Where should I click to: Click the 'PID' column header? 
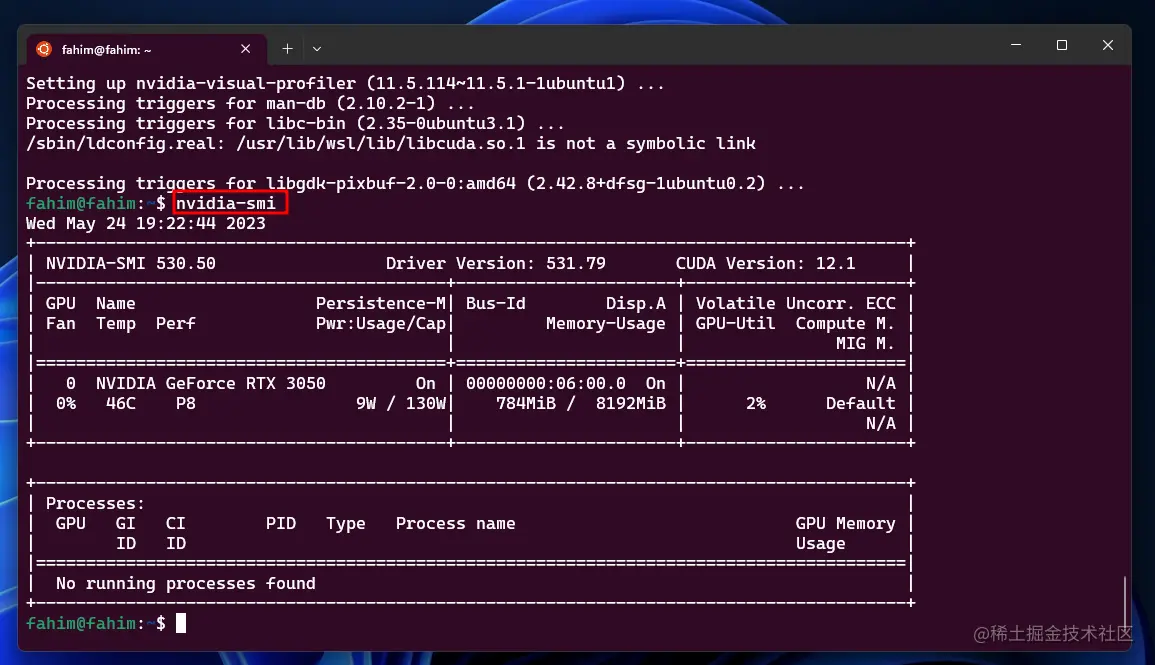(x=281, y=523)
